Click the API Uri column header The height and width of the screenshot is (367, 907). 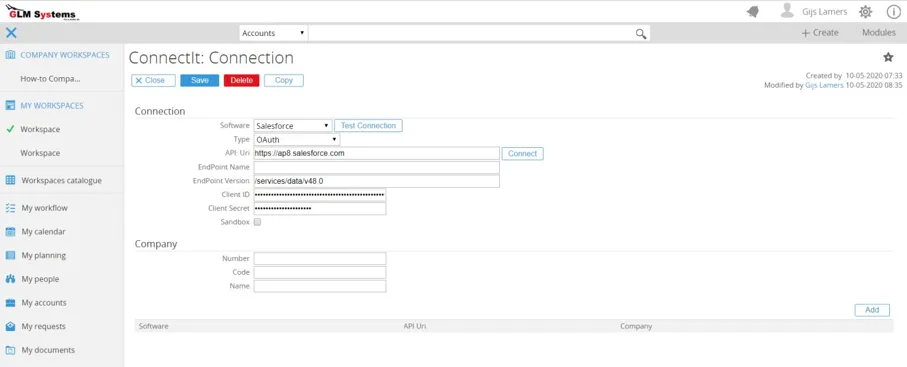click(x=415, y=326)
